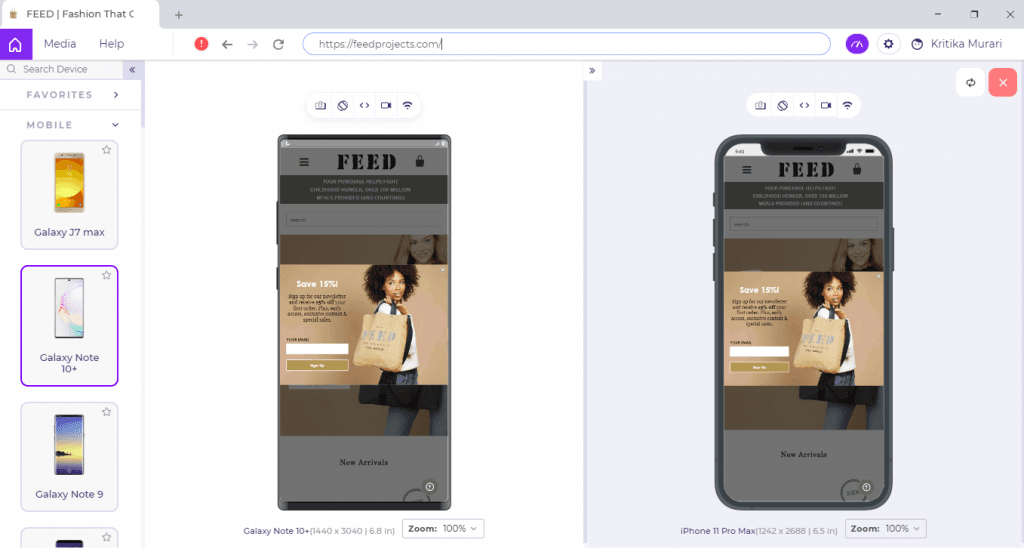
Task: Select the Galaxy J7 max device
Action: (69, 195)
